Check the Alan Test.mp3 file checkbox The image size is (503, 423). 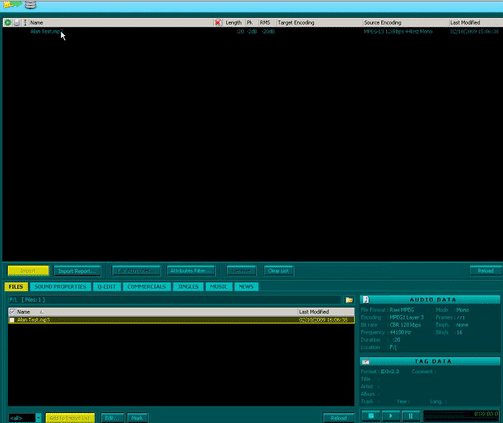click(x=12, y=320)
